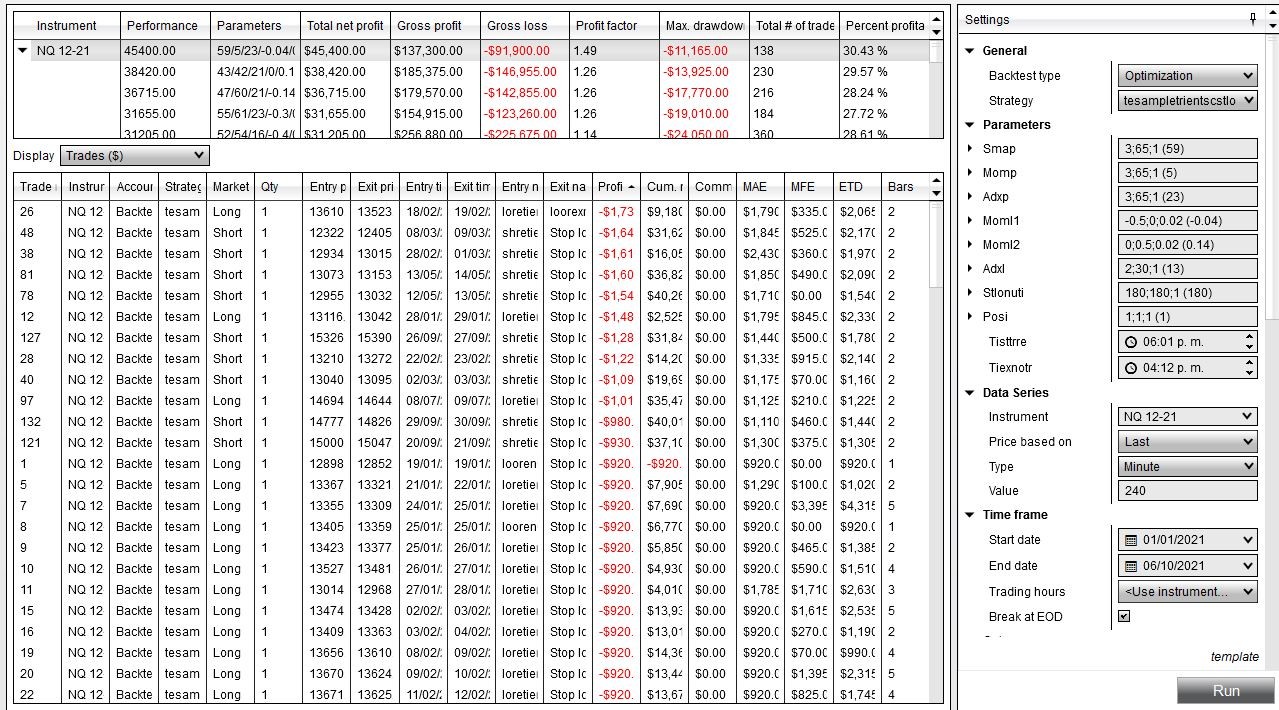Image resolution: width=1279 pixels, height=710 pixels.
Task: Increment Tiexnotr time with the up stepper
Action: point(1249,363)
